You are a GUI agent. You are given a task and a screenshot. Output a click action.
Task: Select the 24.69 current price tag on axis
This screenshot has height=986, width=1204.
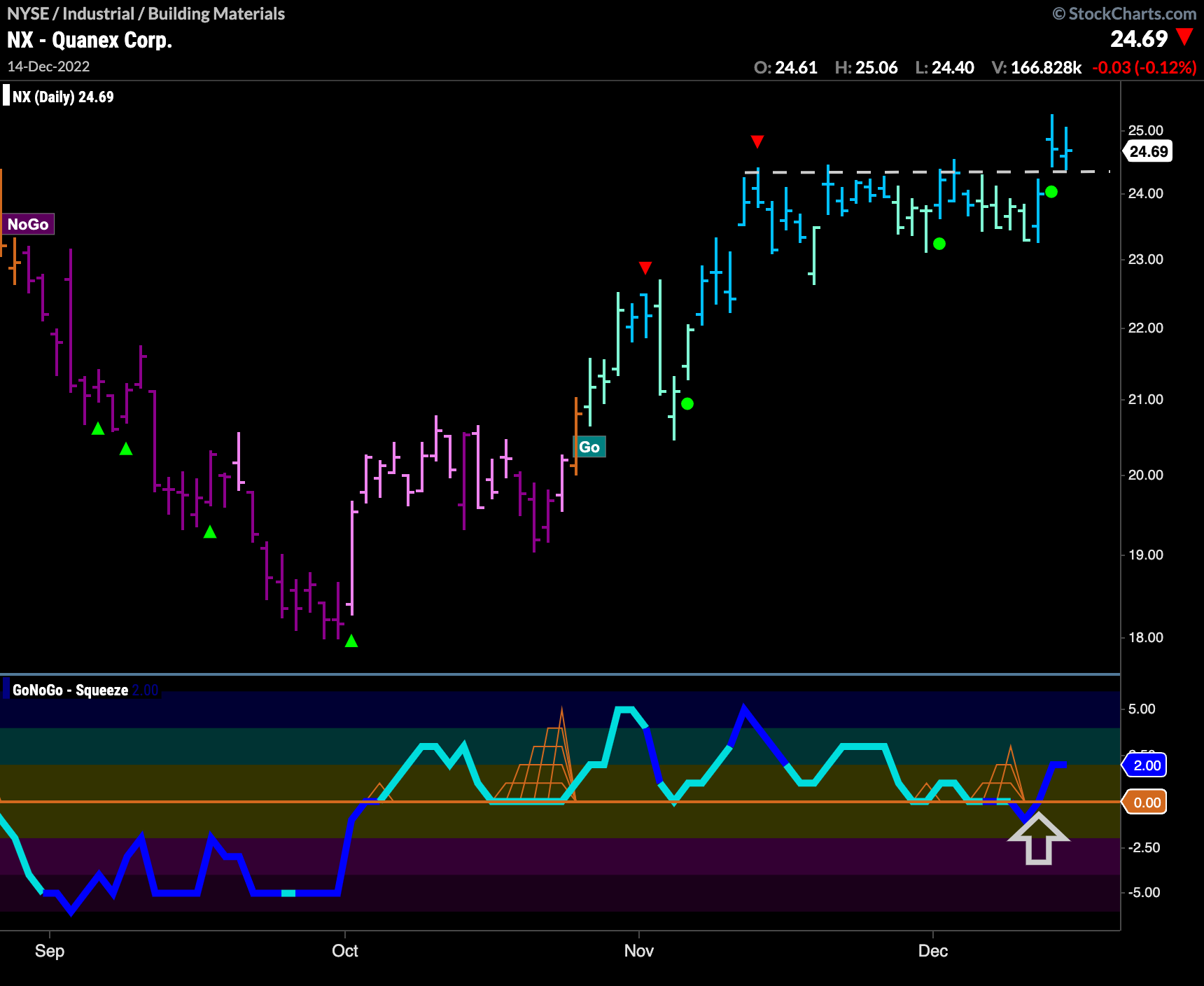tap(1148, 151)
